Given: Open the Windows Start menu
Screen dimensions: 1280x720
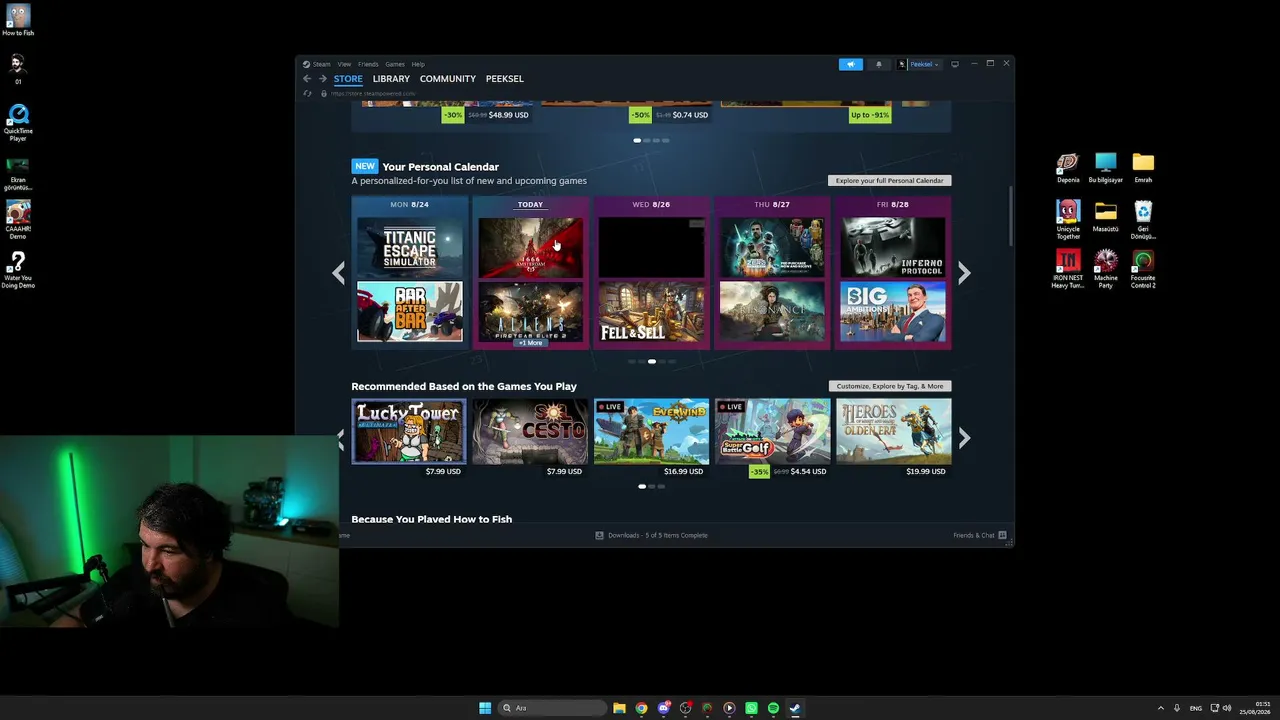Looking at the screenshot, I should [x=485, y=708].
